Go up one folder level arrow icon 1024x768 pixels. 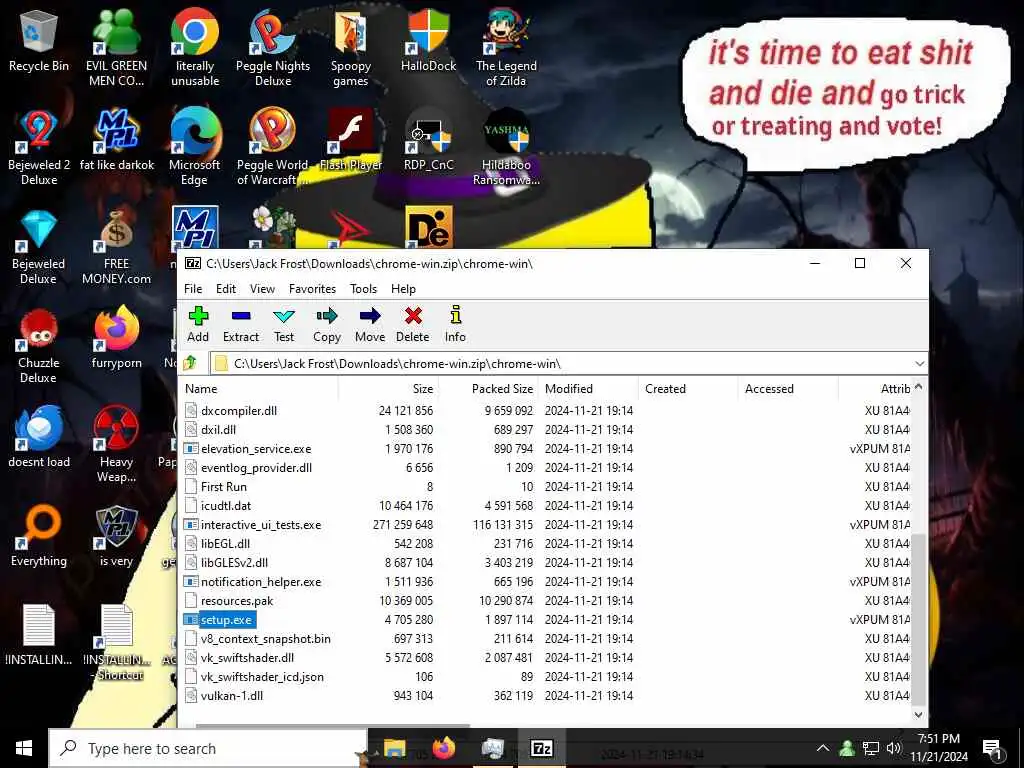(190, 363)
